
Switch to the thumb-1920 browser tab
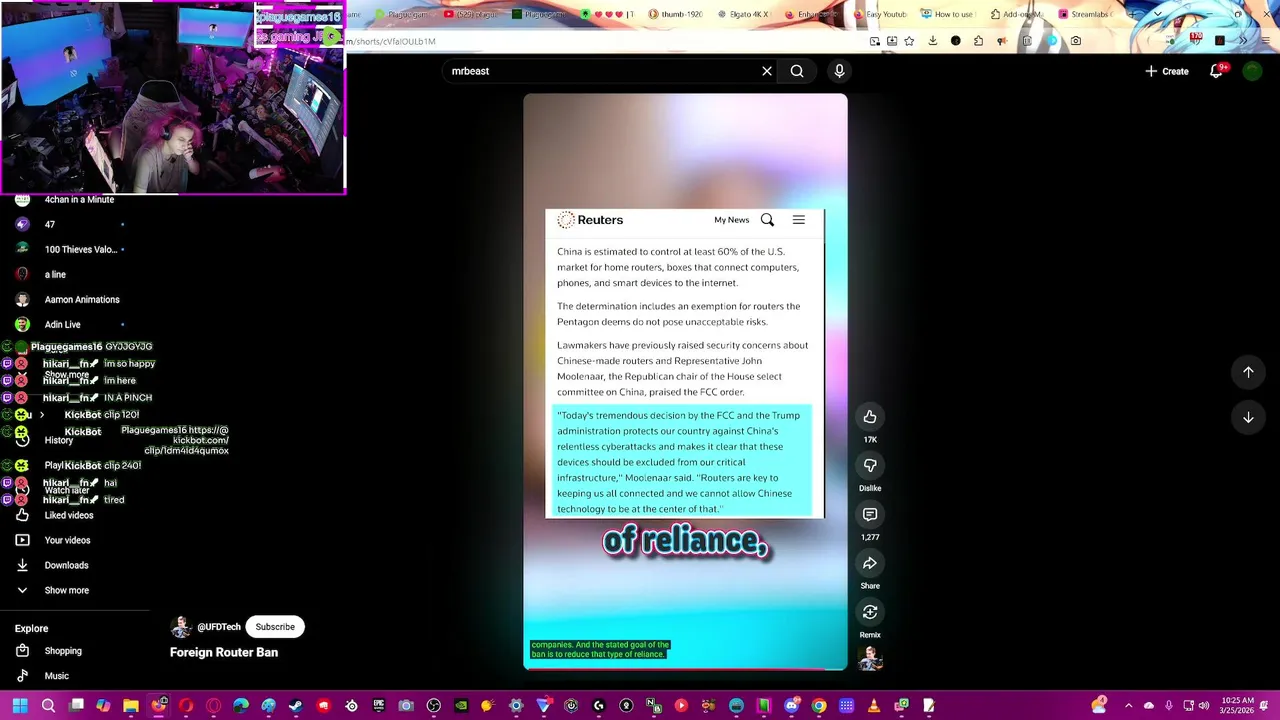point(675,14)
